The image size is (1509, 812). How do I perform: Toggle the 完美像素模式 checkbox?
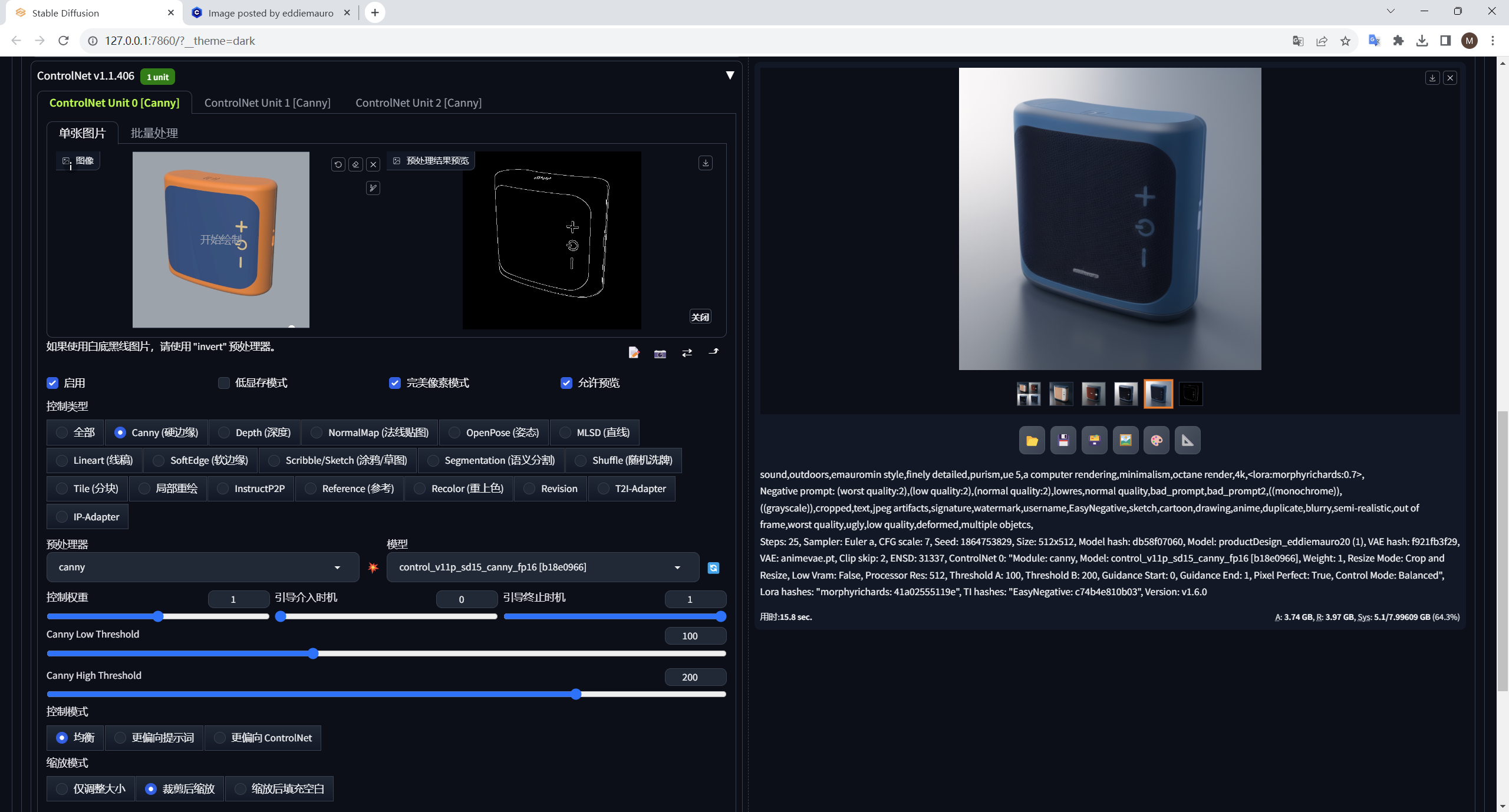395,383
